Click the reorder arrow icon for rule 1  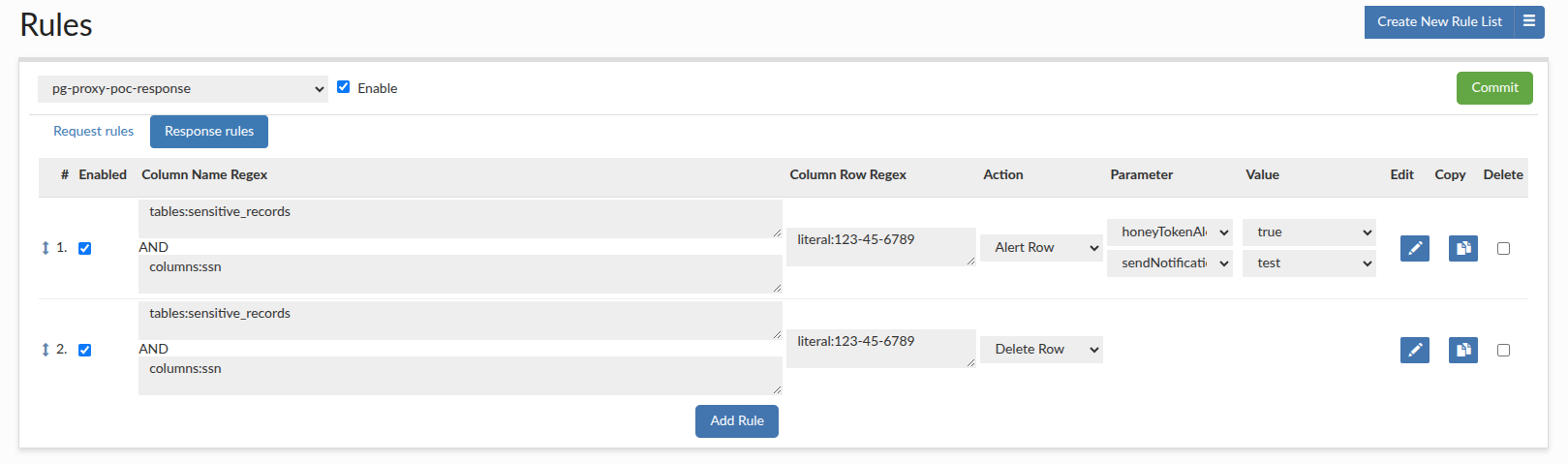[x=46, y=248]
